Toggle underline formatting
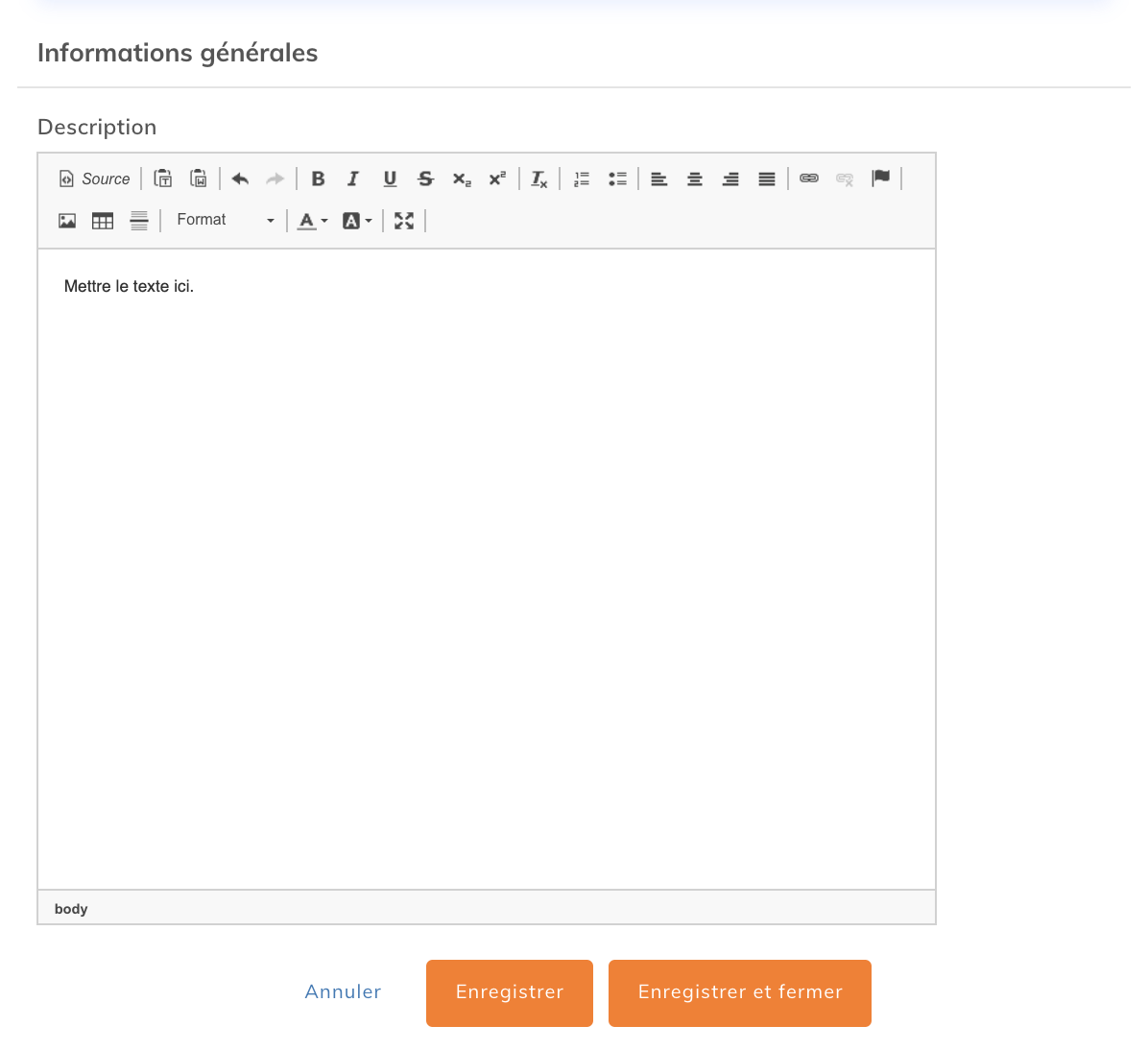Screen dimensions: 1148x1050 (390, 179)
